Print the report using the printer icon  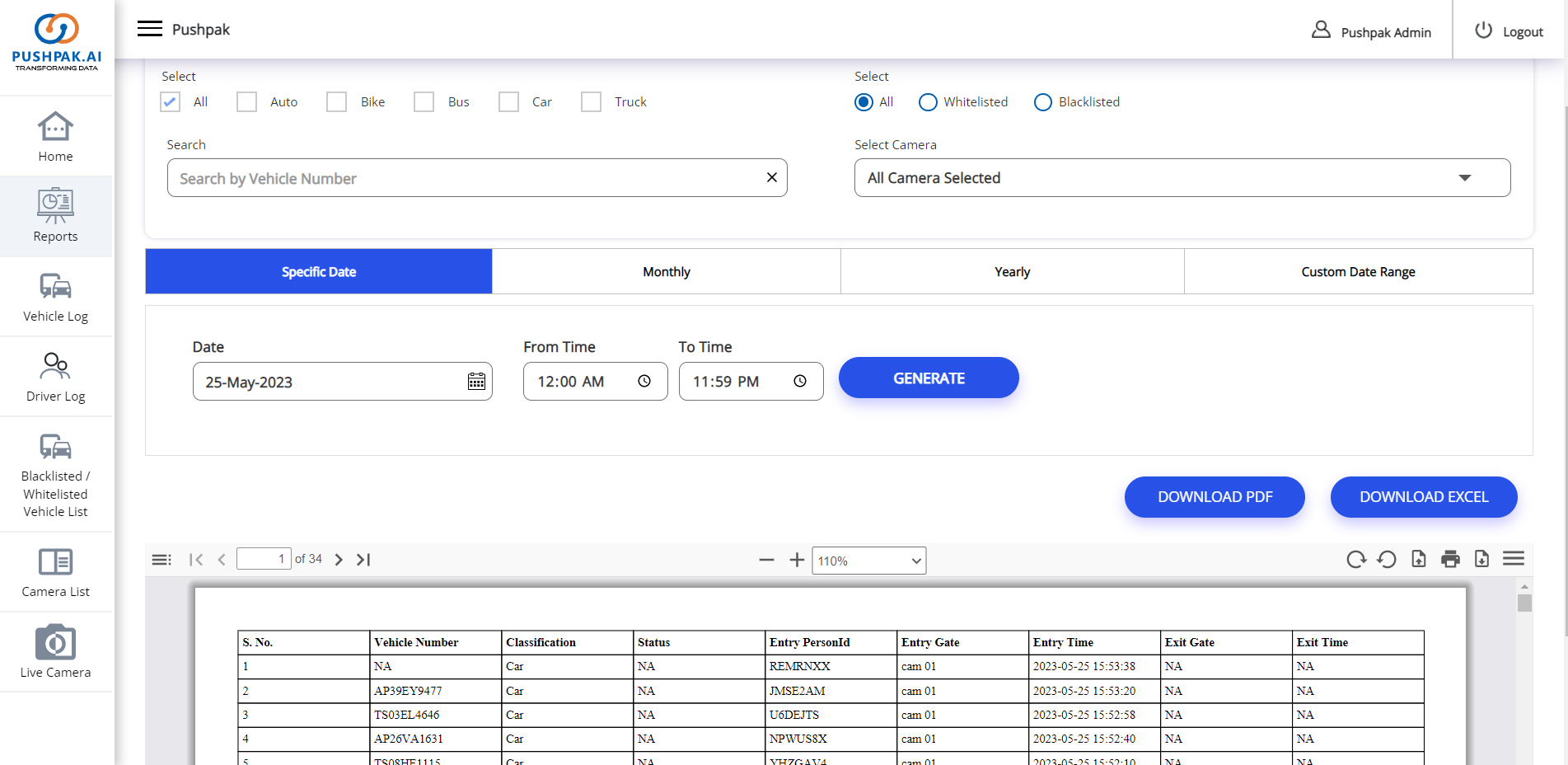click(1450, 560)
